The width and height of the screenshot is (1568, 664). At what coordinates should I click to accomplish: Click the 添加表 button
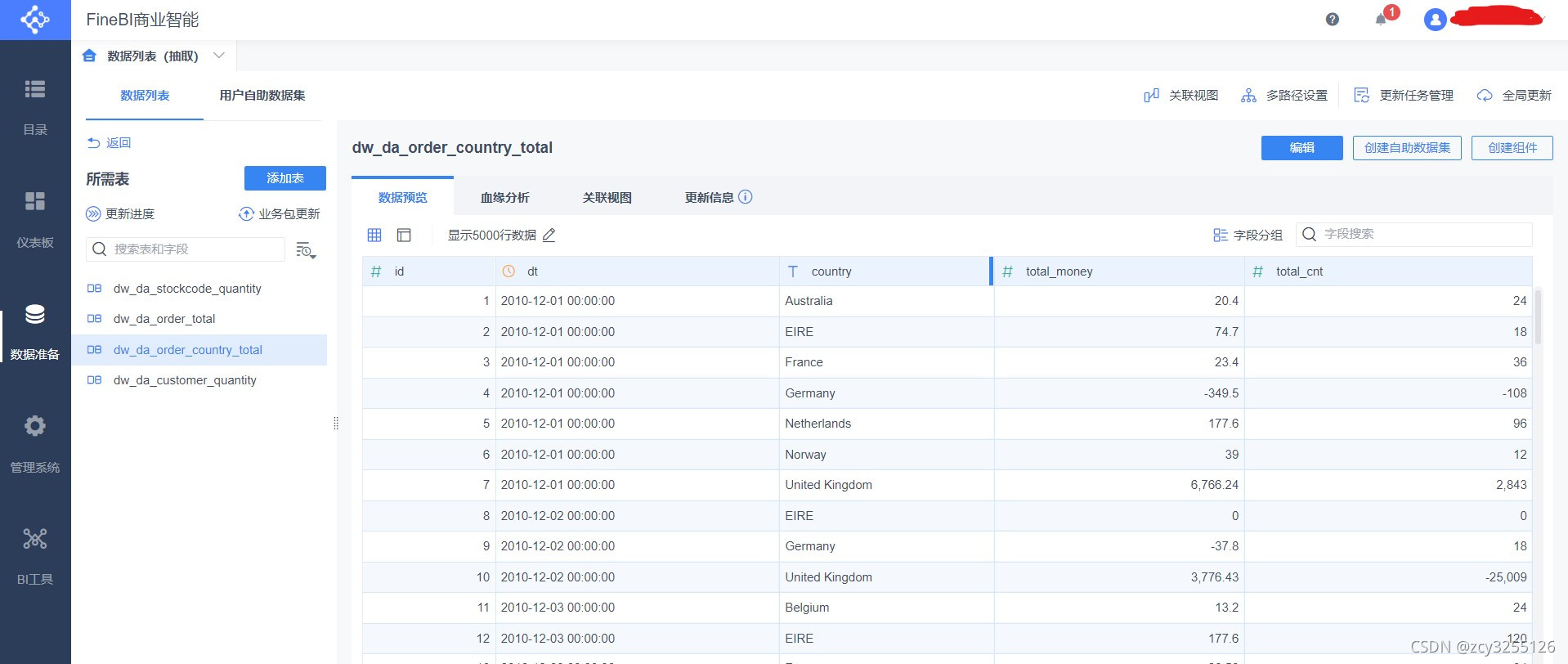pos(285,178)
